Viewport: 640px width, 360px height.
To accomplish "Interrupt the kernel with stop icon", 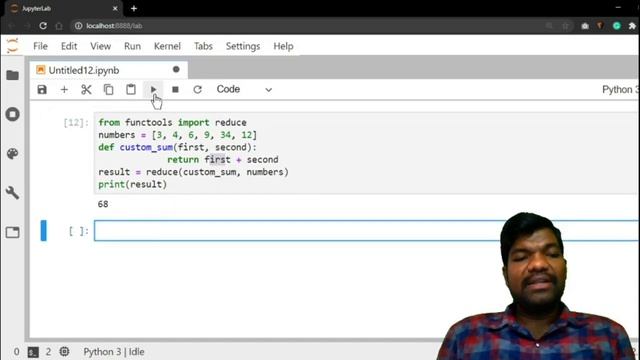I will tap(175, 89).
